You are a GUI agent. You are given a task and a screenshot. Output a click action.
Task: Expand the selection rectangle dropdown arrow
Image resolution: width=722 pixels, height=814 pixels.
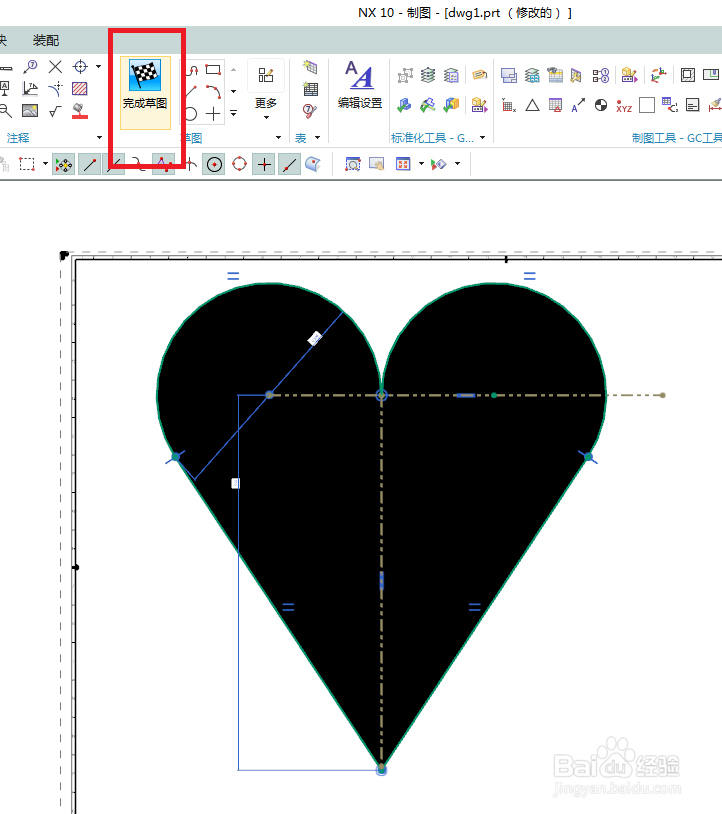click(x=45, y=164)
